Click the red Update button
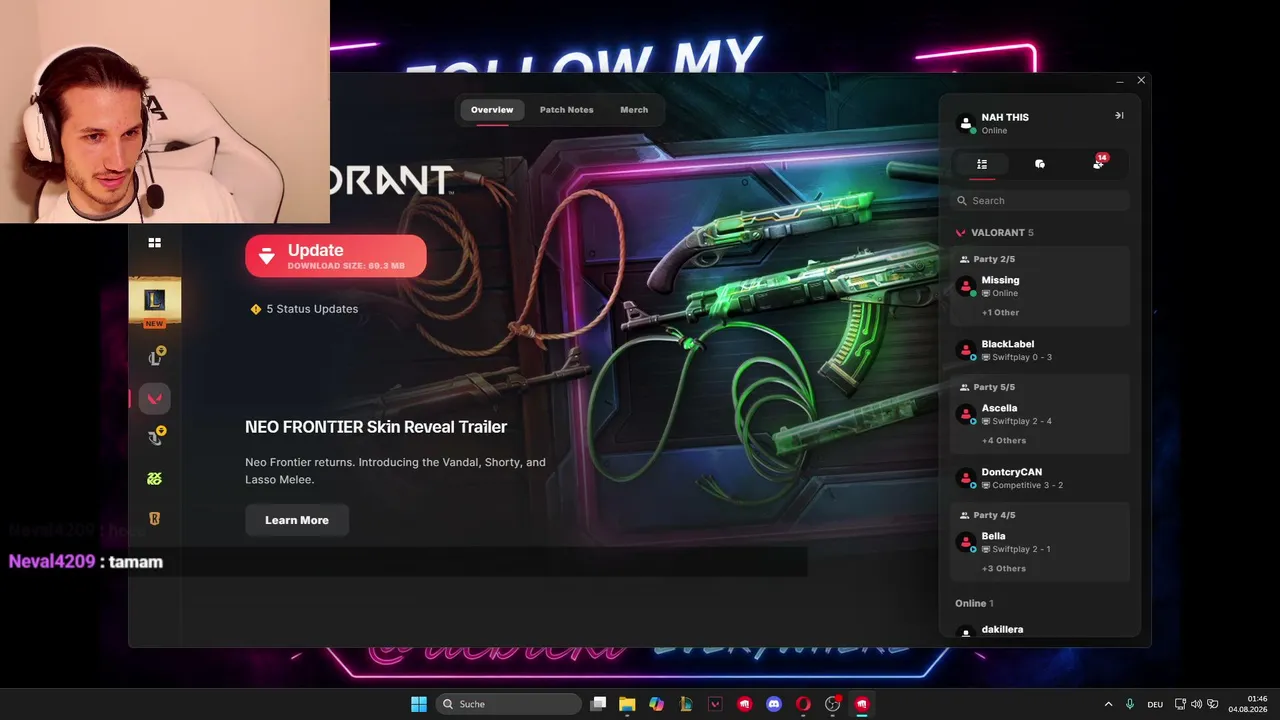The image size is (1280, 720). (x=336, y=256)
